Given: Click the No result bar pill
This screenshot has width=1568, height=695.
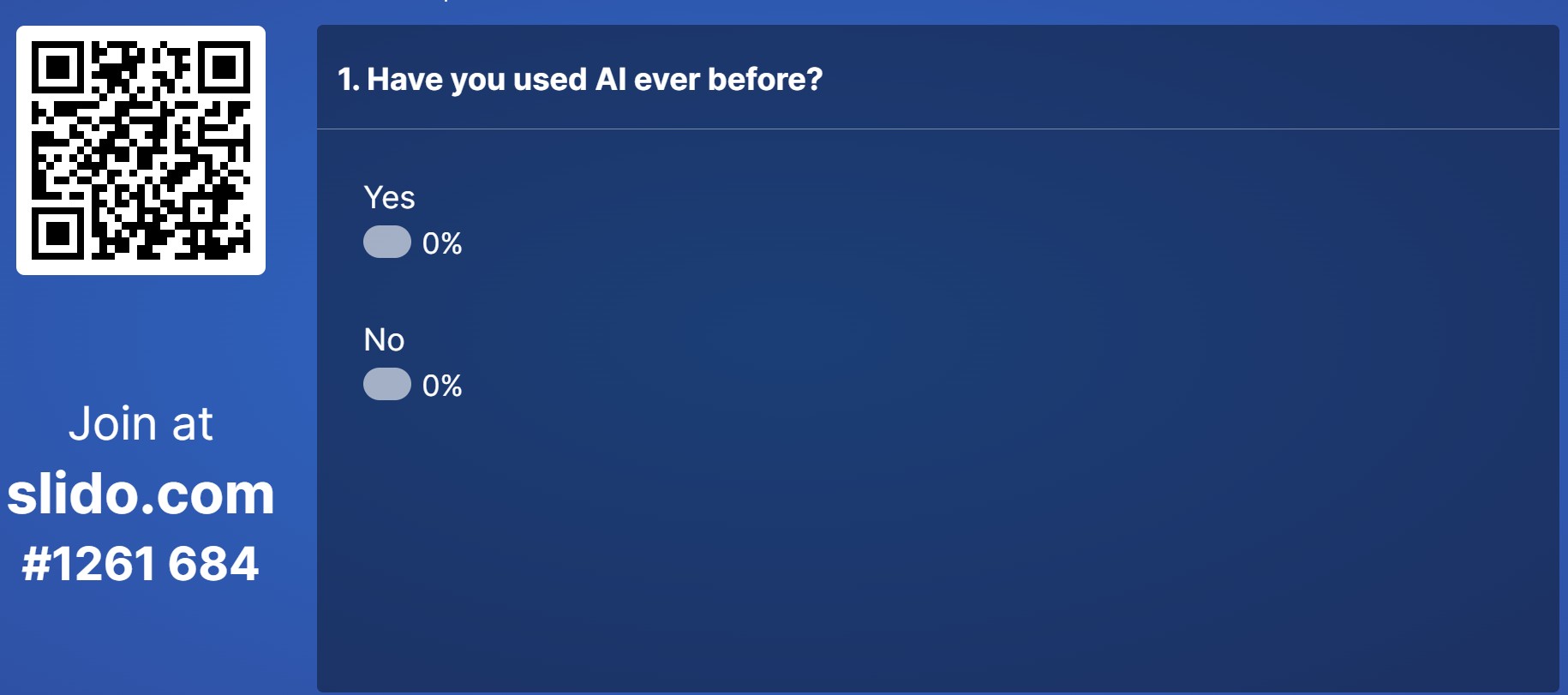Looking at the screenshot, I should (x=387, y=385).
